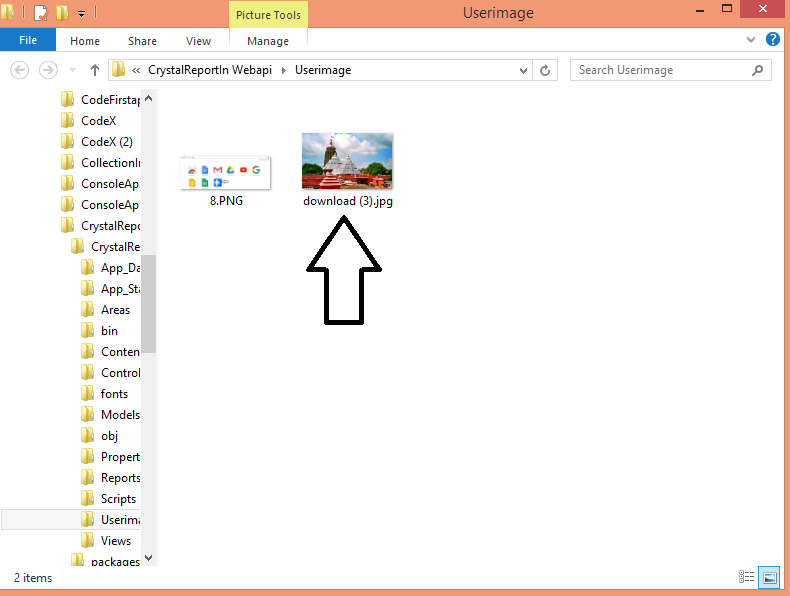Viewport: 790px width, 596px height.
Task: Open the Help question mark icon
Action: [772, 39]
